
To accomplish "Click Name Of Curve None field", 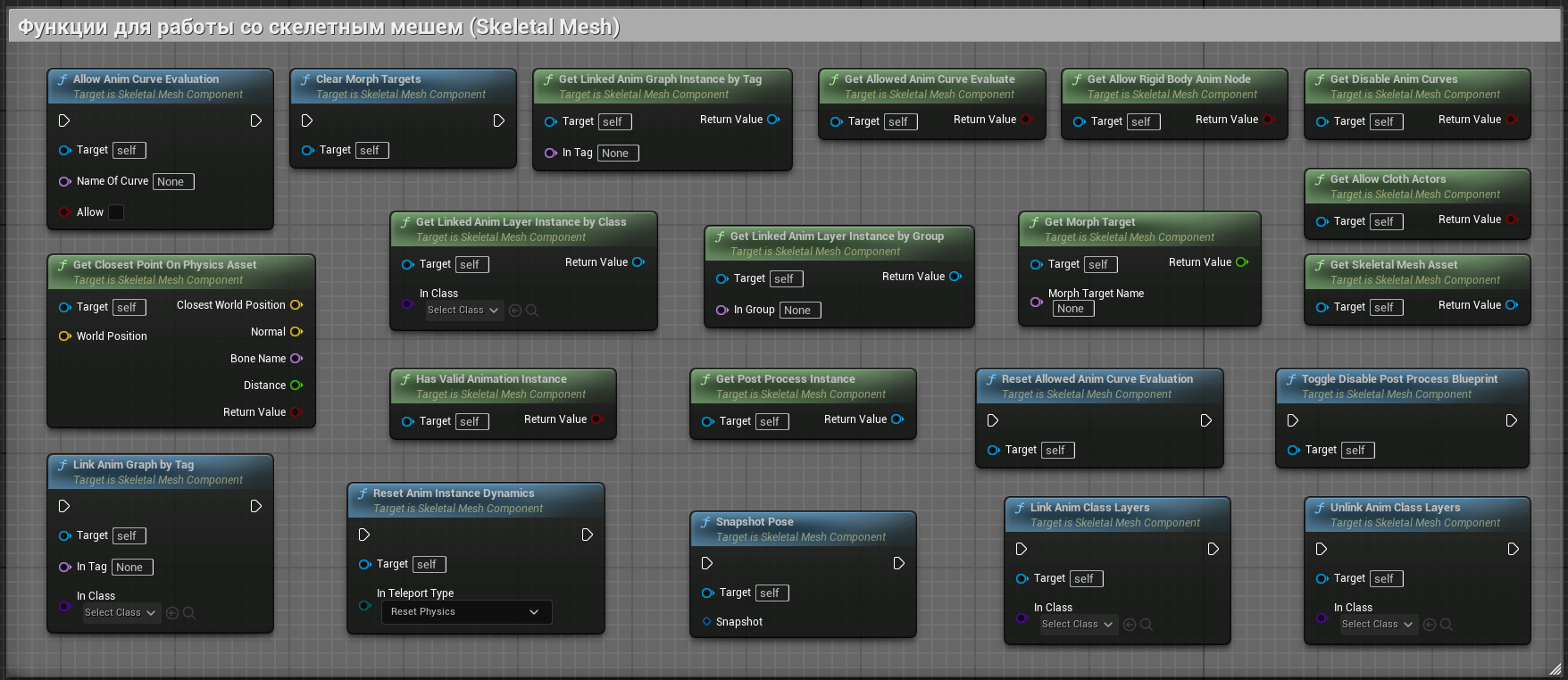I will pos(173,182).
